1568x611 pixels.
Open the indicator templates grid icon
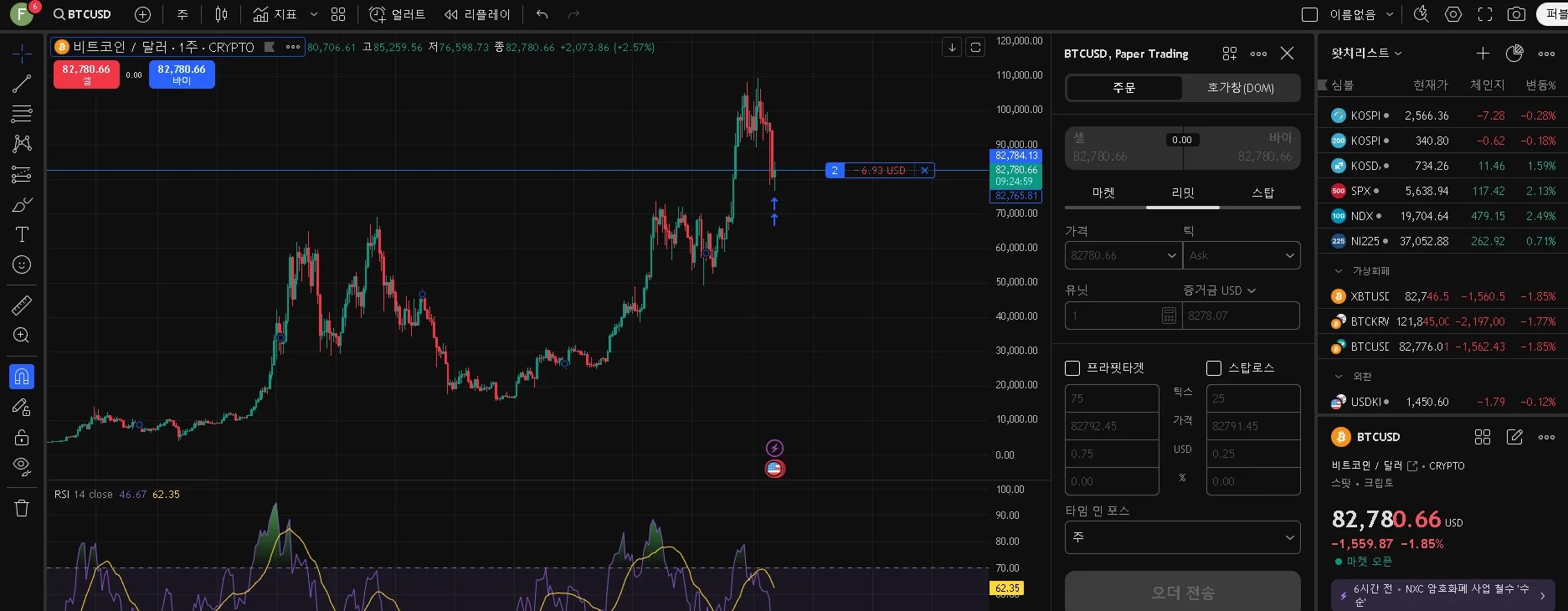[338, 14]
